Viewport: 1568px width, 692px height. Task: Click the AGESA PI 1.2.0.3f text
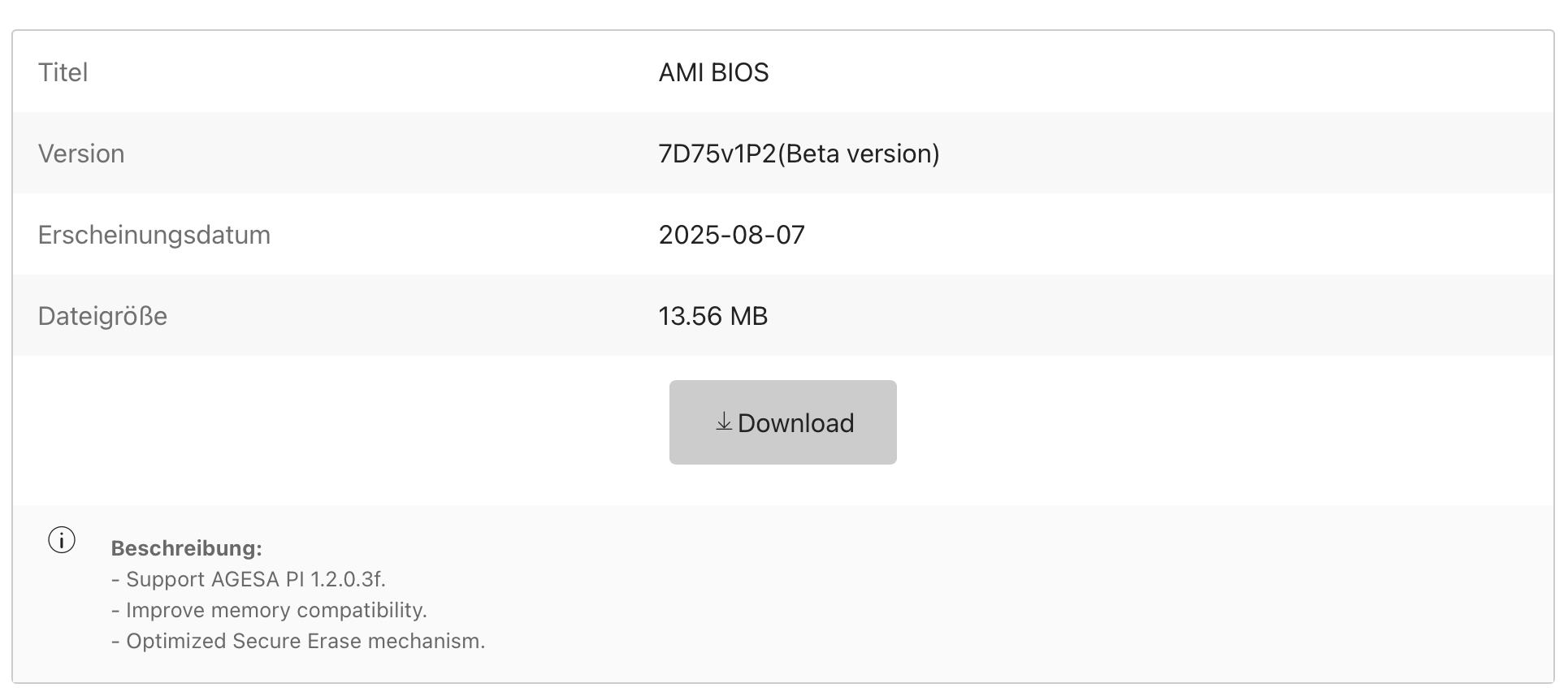(297, 579)
